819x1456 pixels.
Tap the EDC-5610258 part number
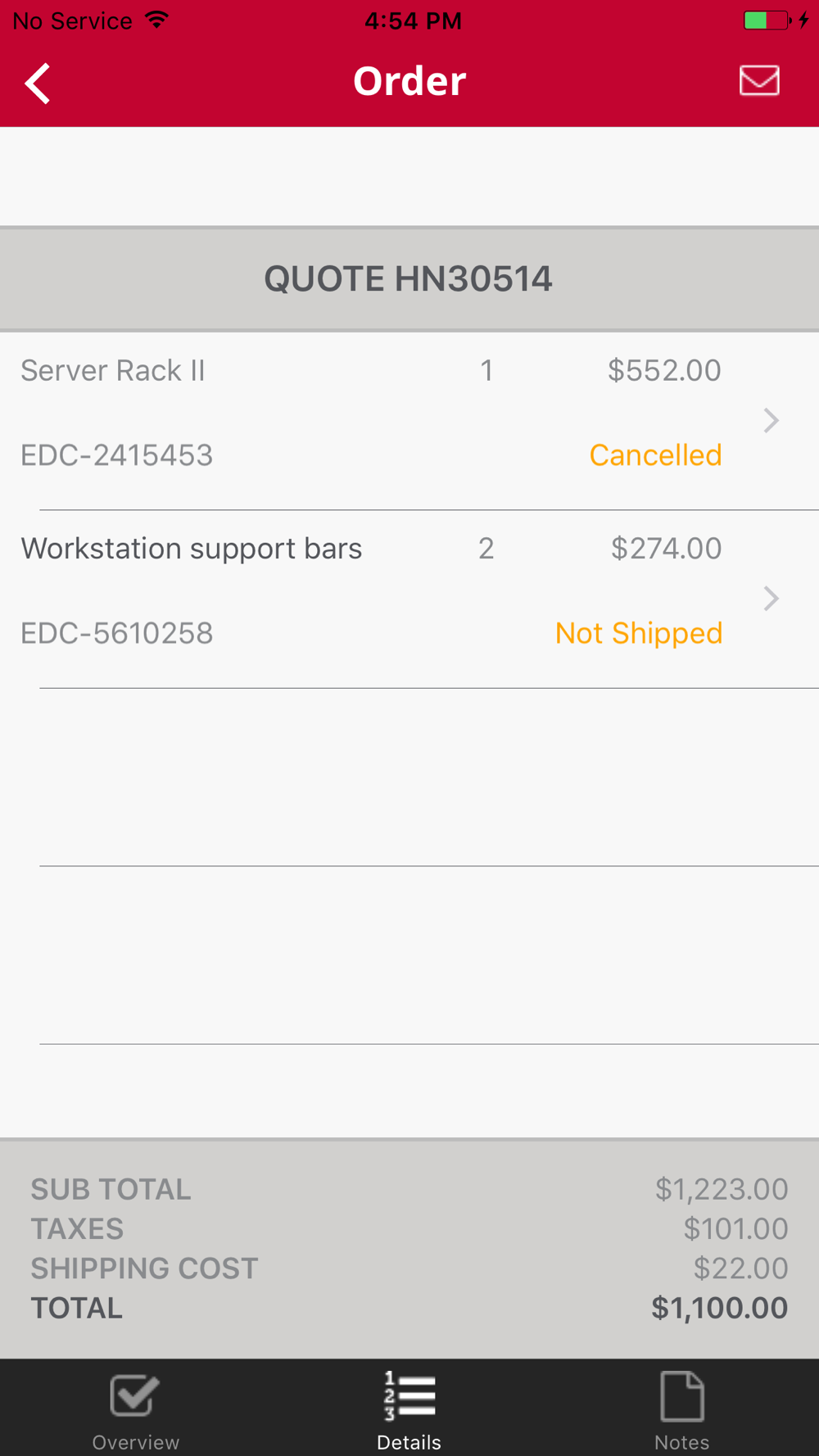[117, 633]
